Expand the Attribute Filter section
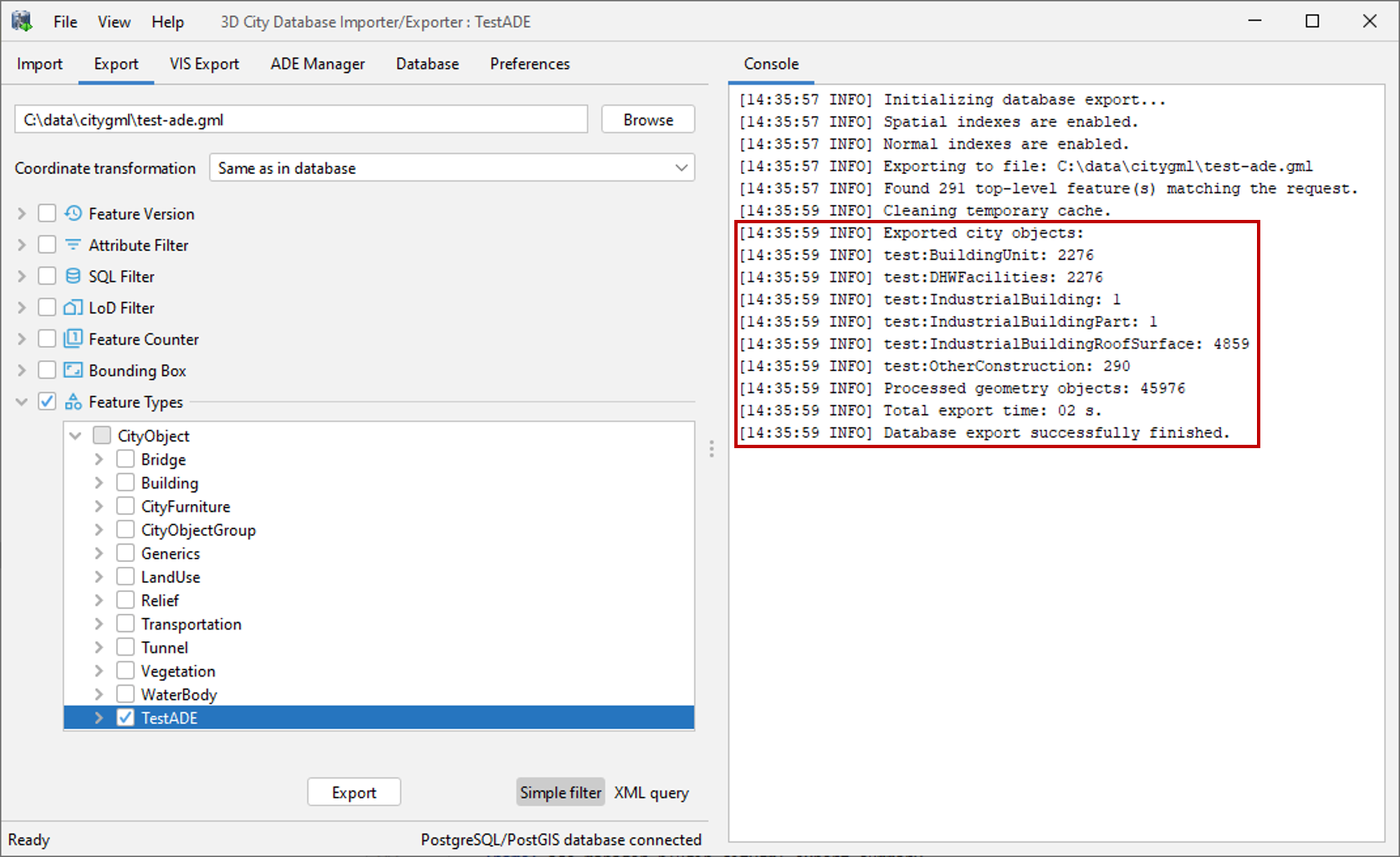The width and height of the screenshot is (1400, 857). pyautogui.click(x=22, y=245)
